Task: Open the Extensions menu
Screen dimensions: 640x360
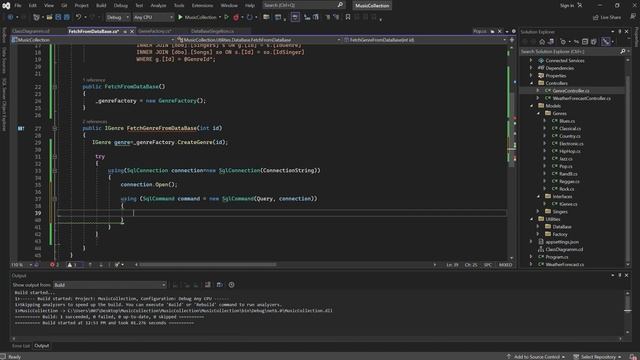Action: pos(202,5)
